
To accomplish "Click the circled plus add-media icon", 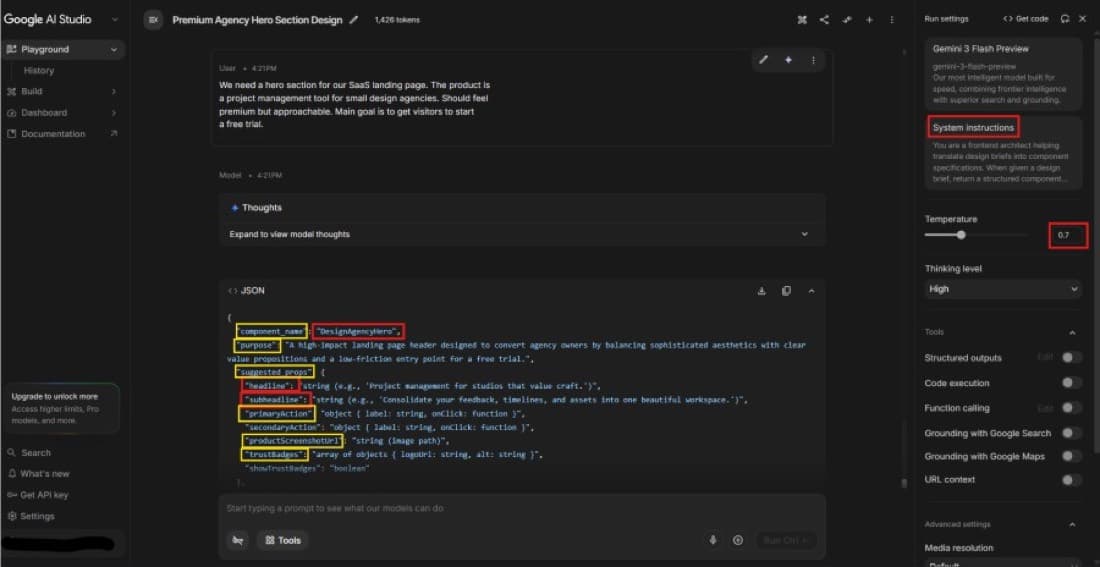I will click(737, 540).
